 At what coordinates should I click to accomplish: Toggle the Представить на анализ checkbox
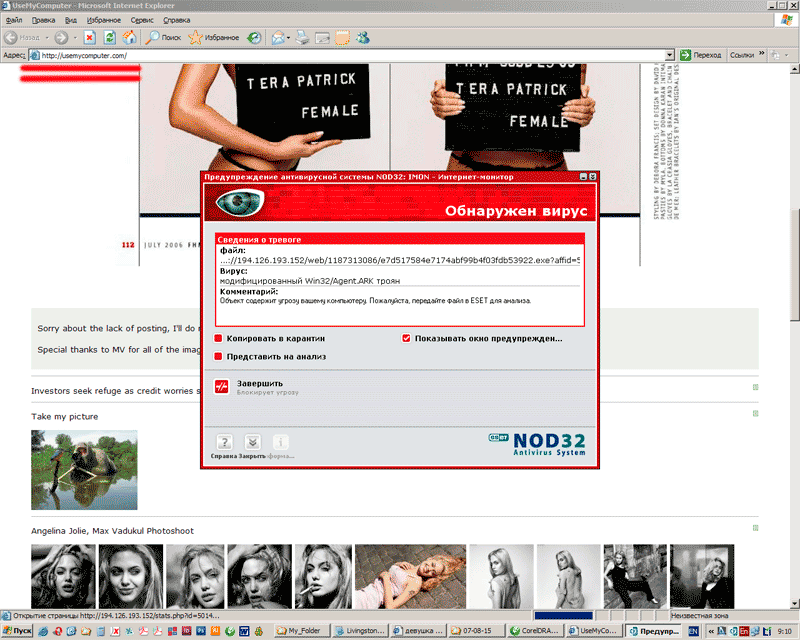[218, 357]
